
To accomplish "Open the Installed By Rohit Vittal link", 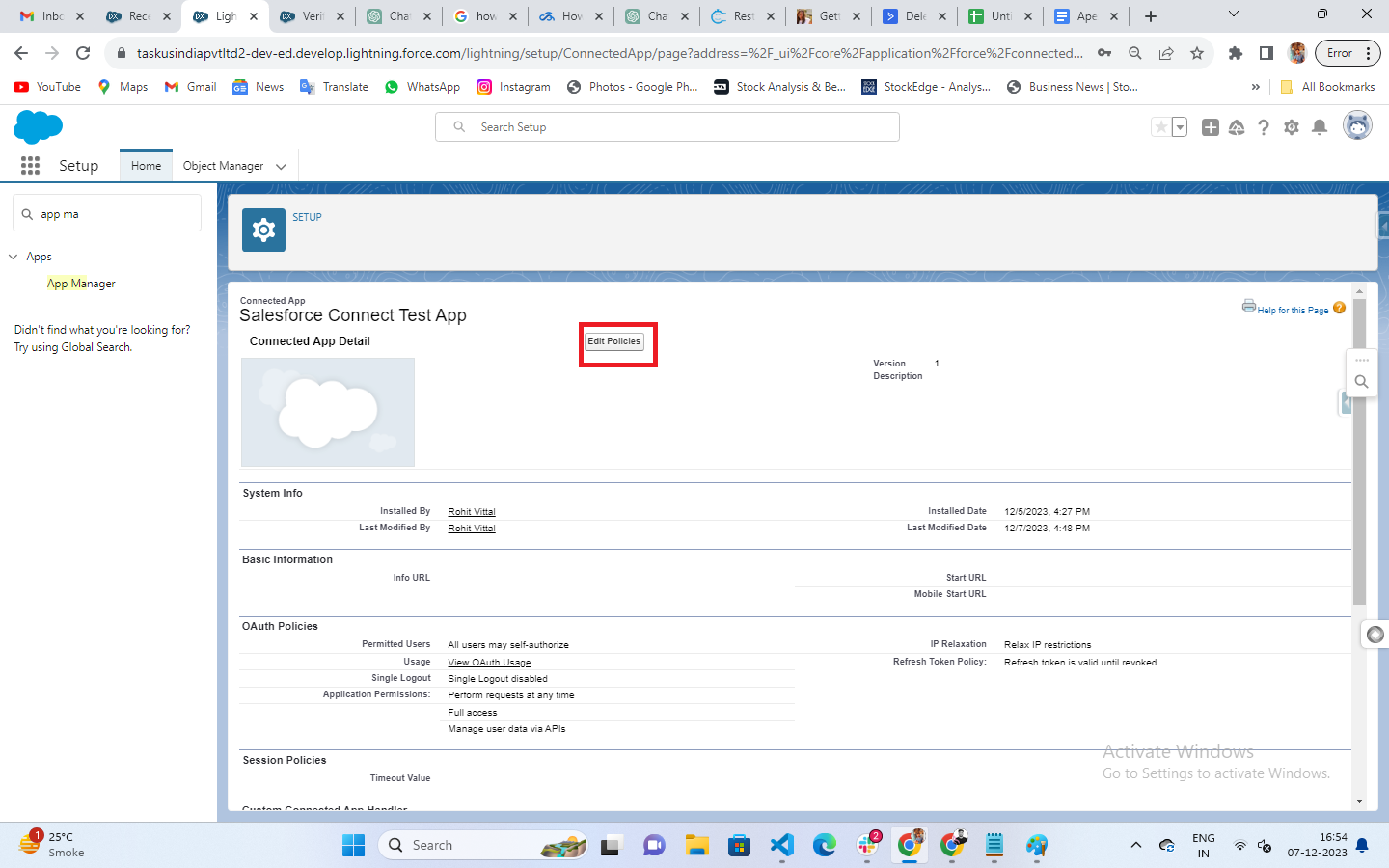I will tap(472, 512).
